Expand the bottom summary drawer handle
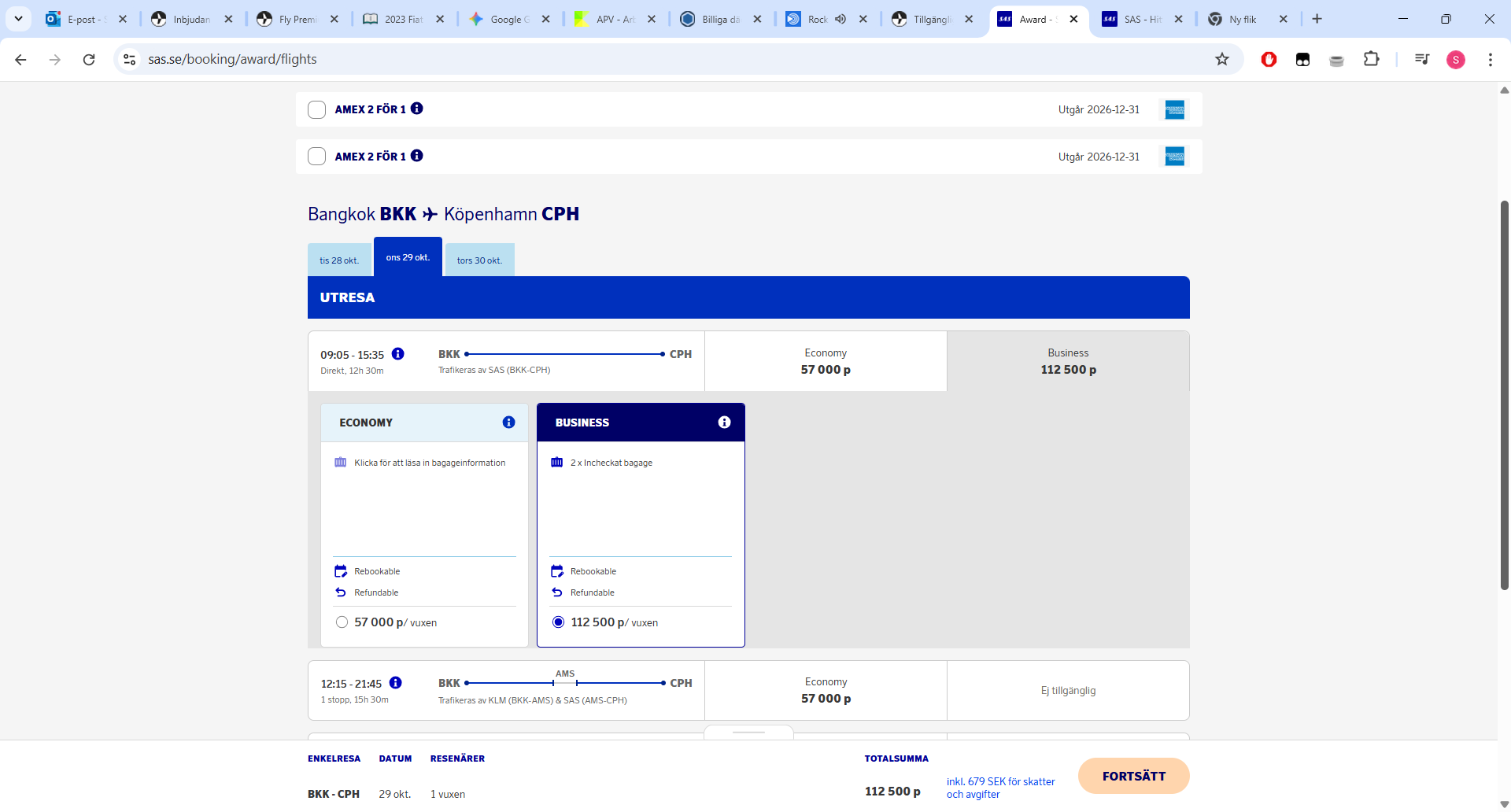 coord(748,733)
